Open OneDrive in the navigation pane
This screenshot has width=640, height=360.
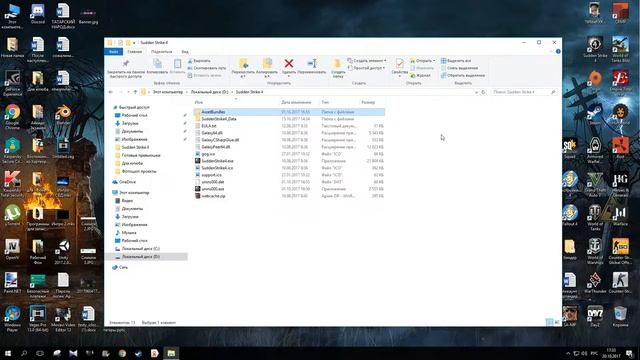[x=127, y=182]
